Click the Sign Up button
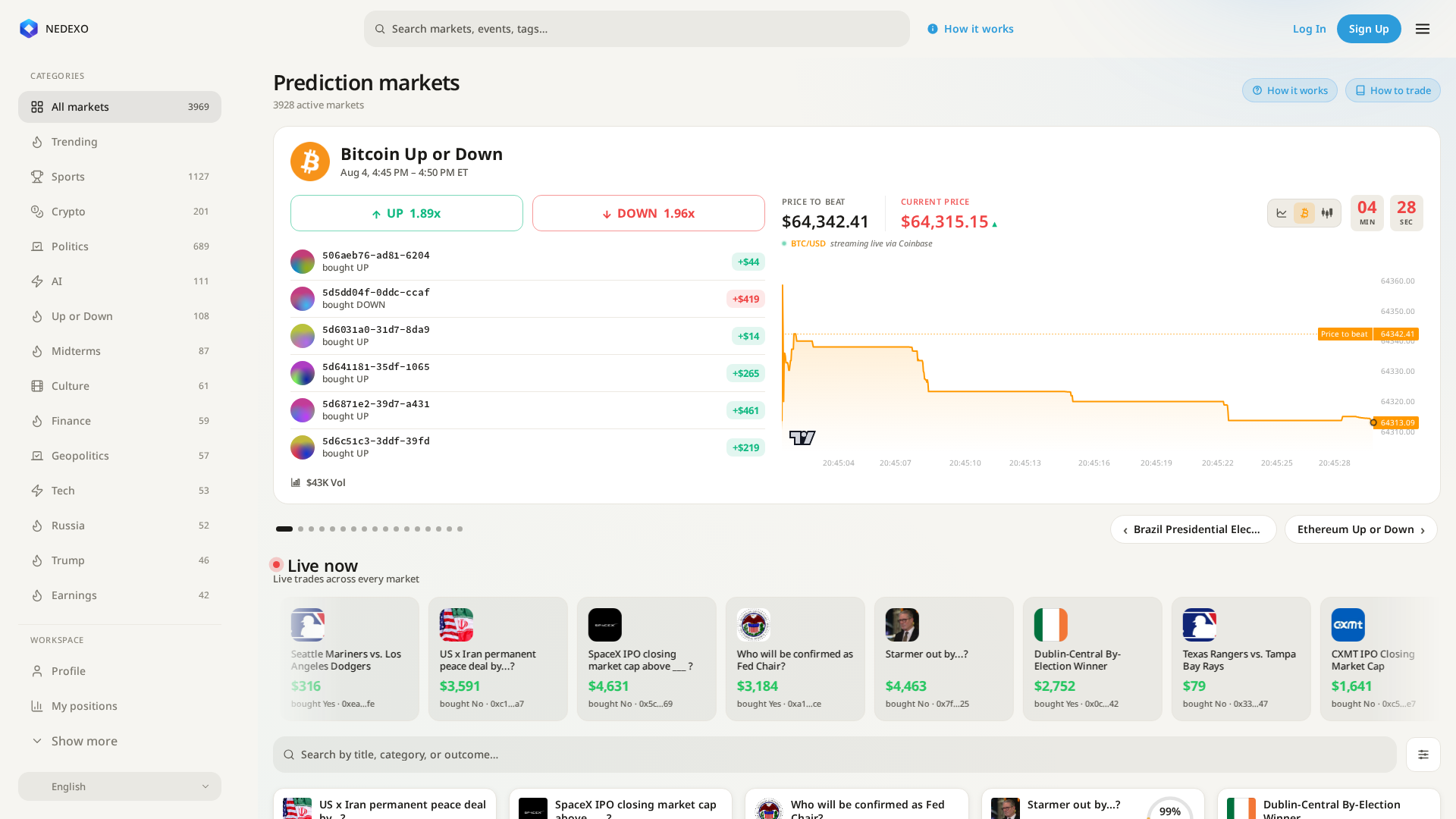Image resolution: width=1456 pixels, height=819 pixels. click(1369, 29)
